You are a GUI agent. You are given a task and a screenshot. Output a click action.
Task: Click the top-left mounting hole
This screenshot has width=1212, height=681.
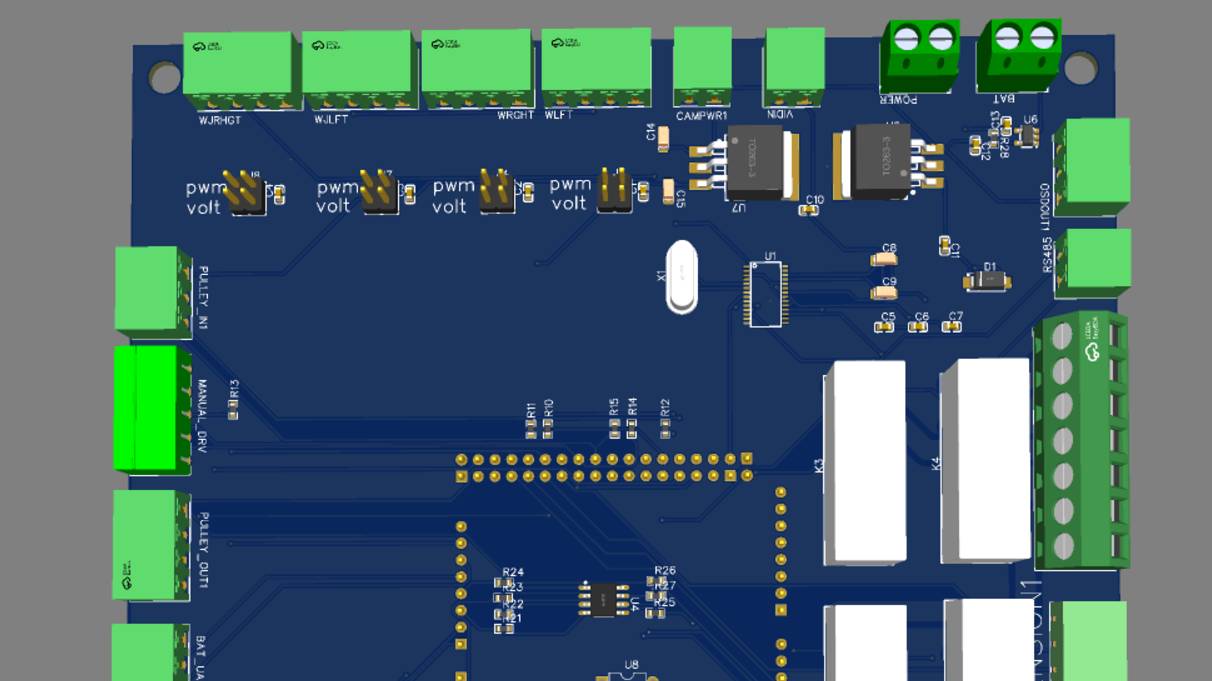(164, 77)
